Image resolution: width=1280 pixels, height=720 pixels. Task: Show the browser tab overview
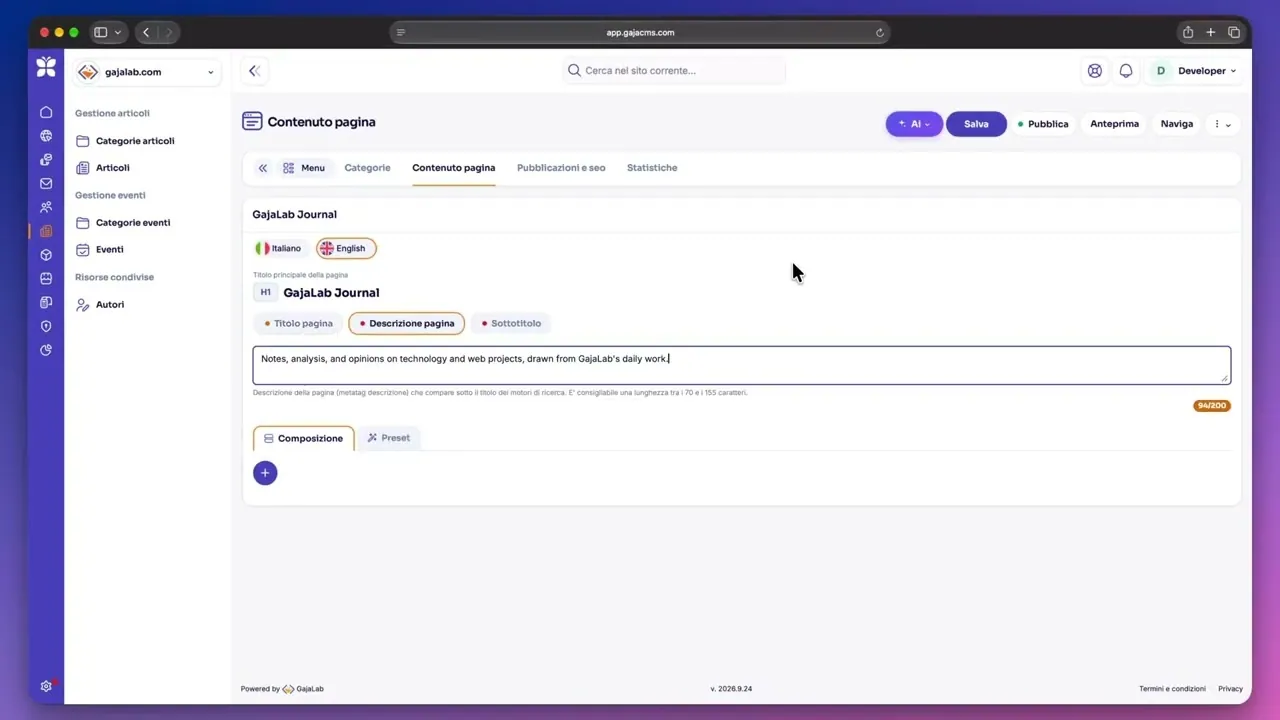click(x=1234, y=32)
